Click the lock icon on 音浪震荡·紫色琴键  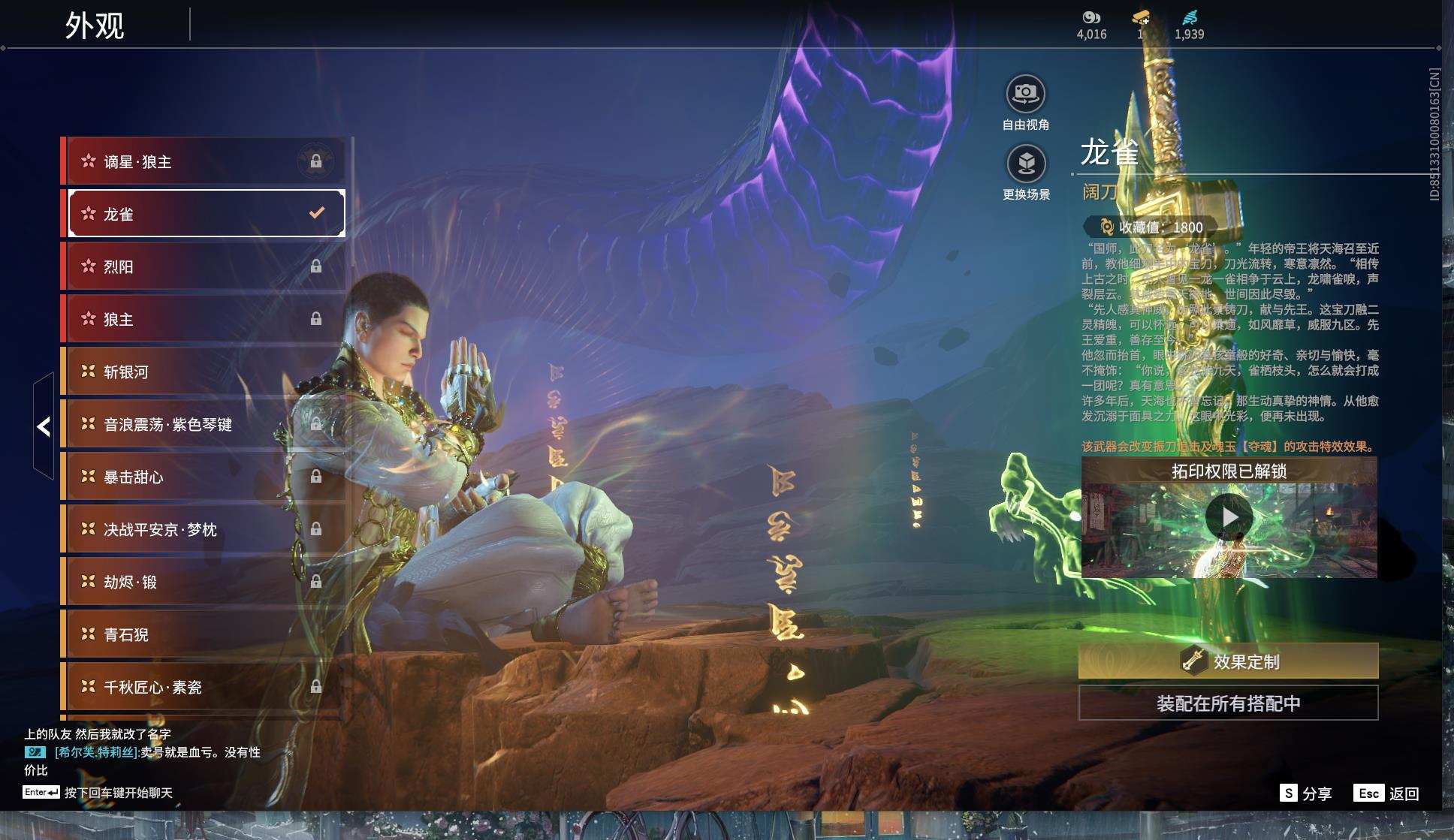coord(316,424)
